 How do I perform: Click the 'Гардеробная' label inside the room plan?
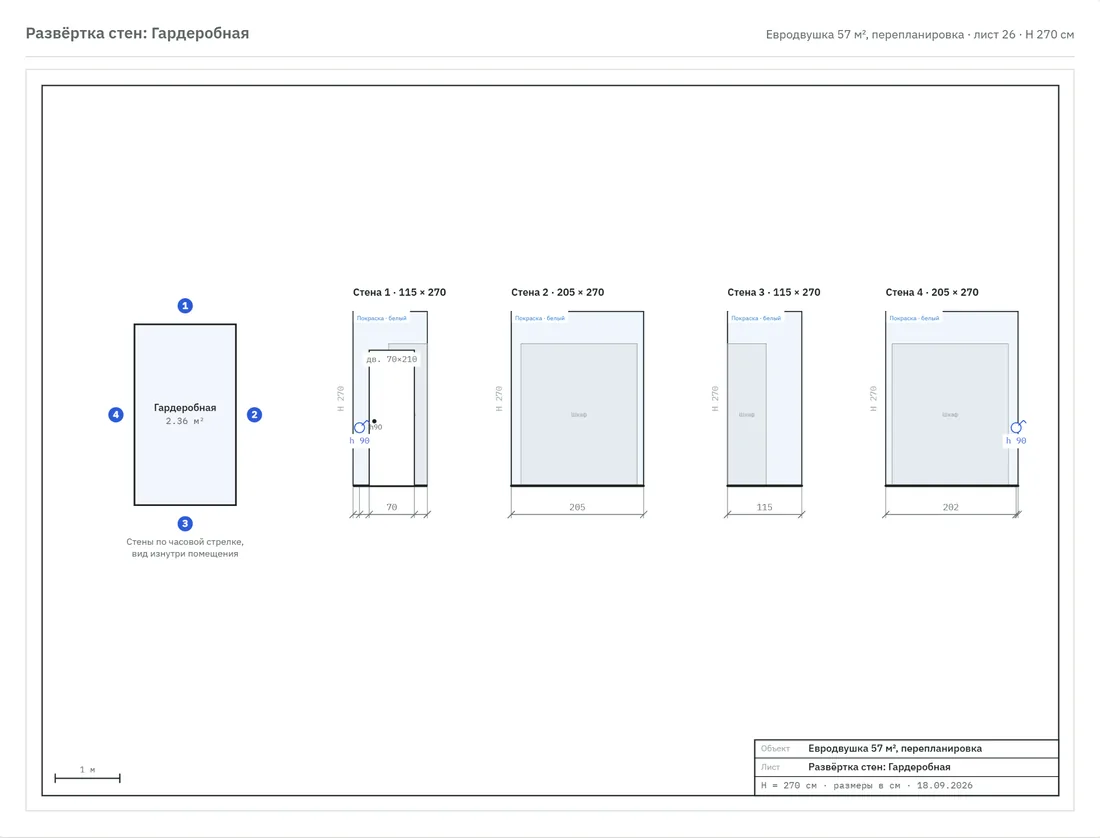[185, 407]
